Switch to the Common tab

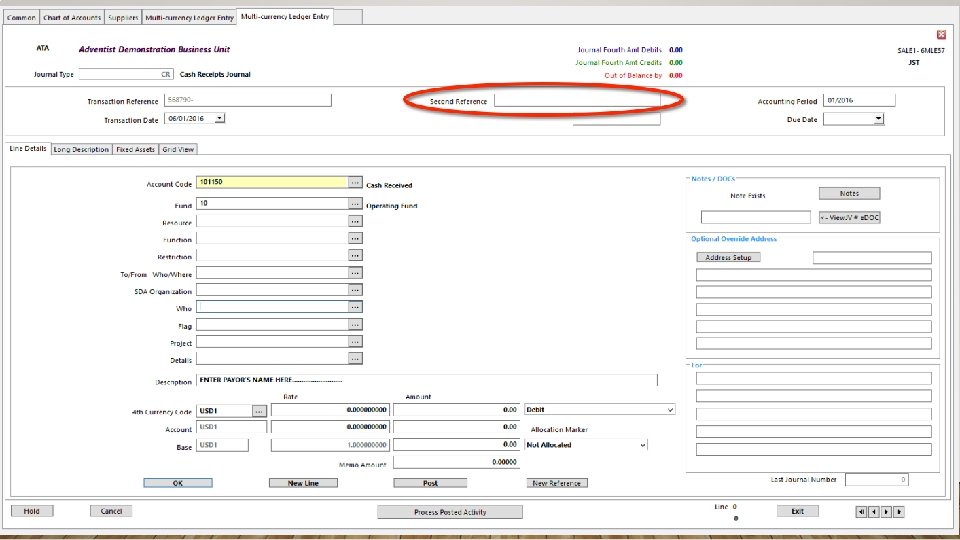pyautogui.click(x=21, y=17)
